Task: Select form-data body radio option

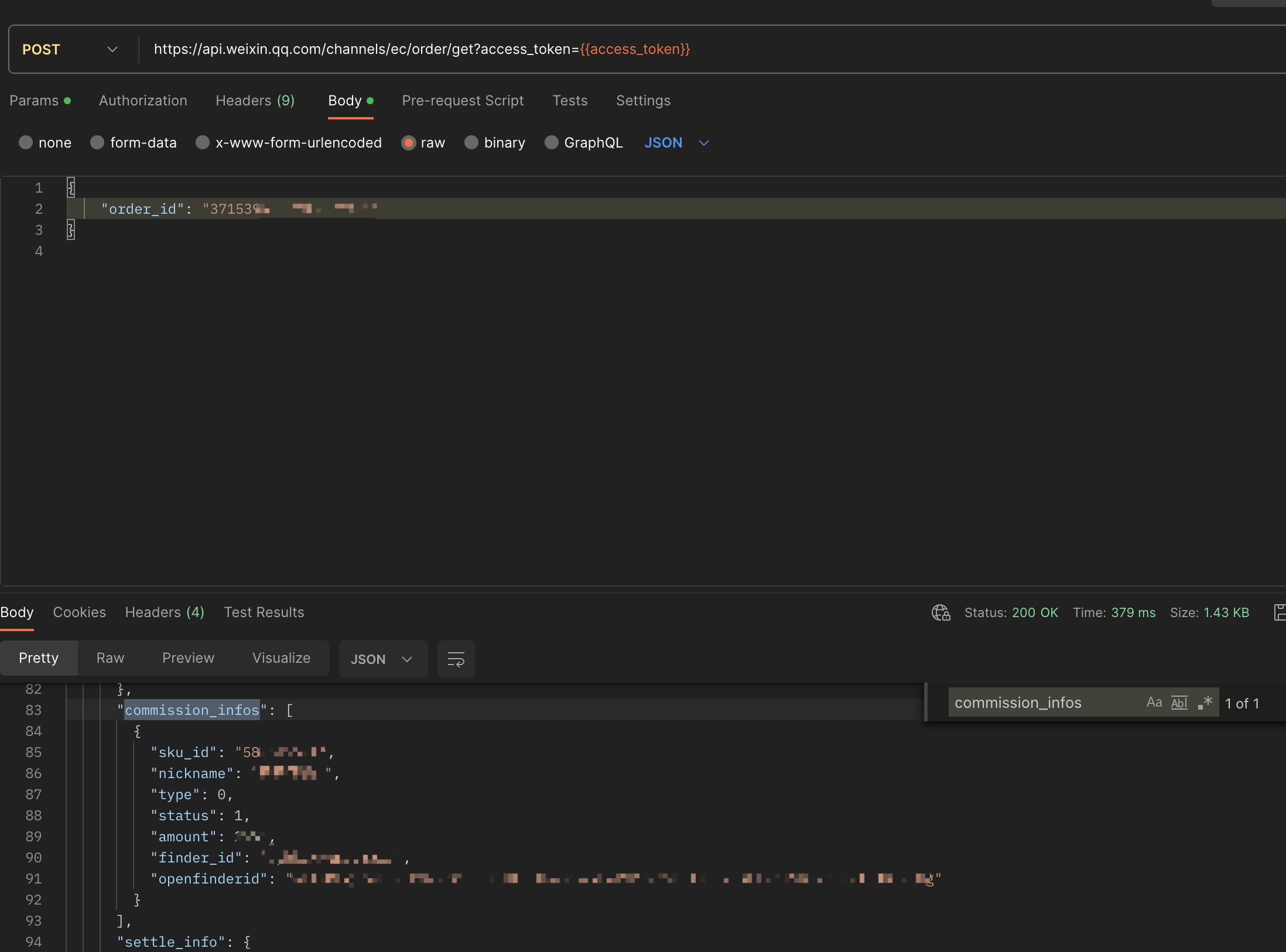Action: 97,143
